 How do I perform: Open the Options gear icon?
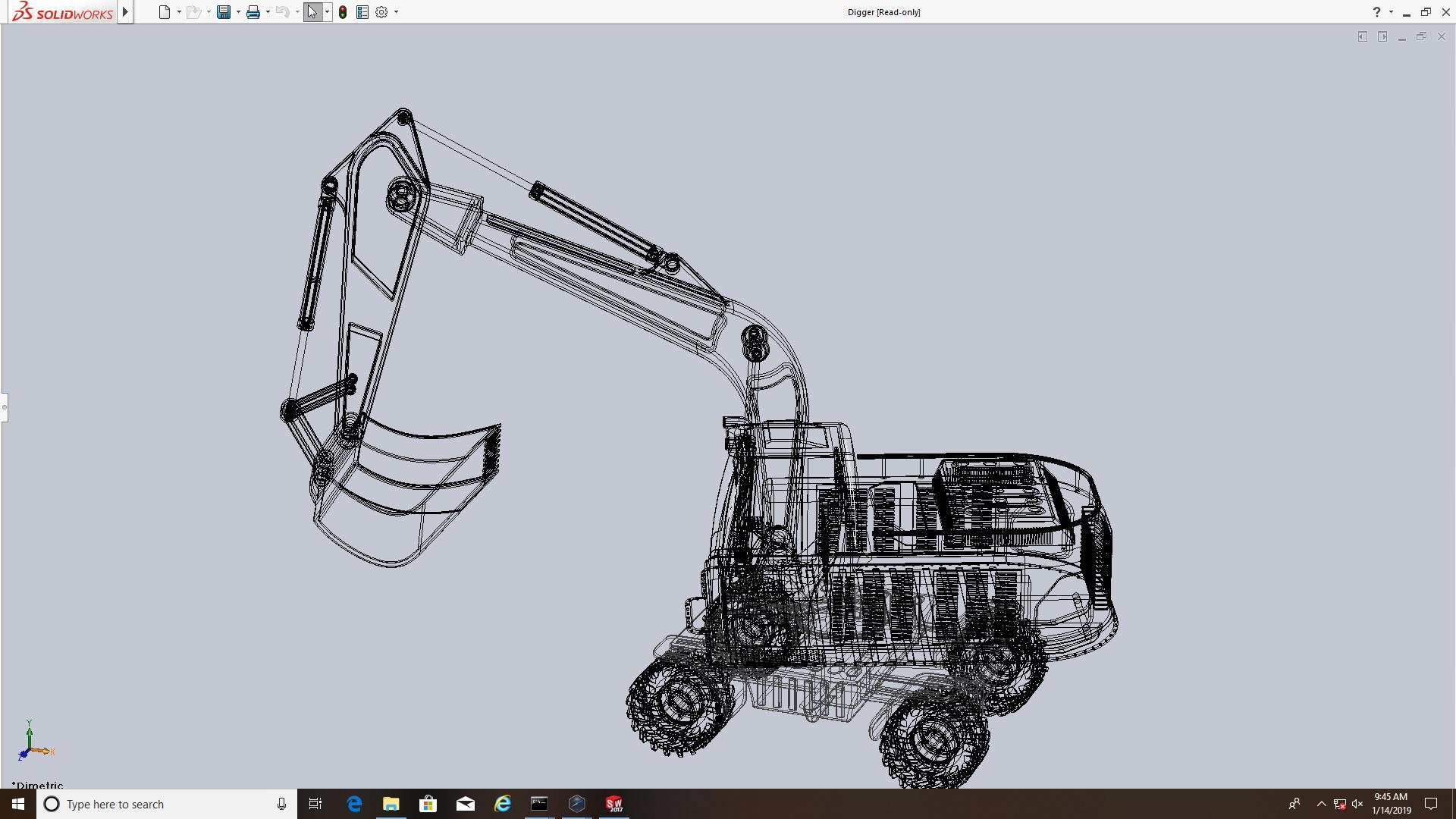pos(381,12)
